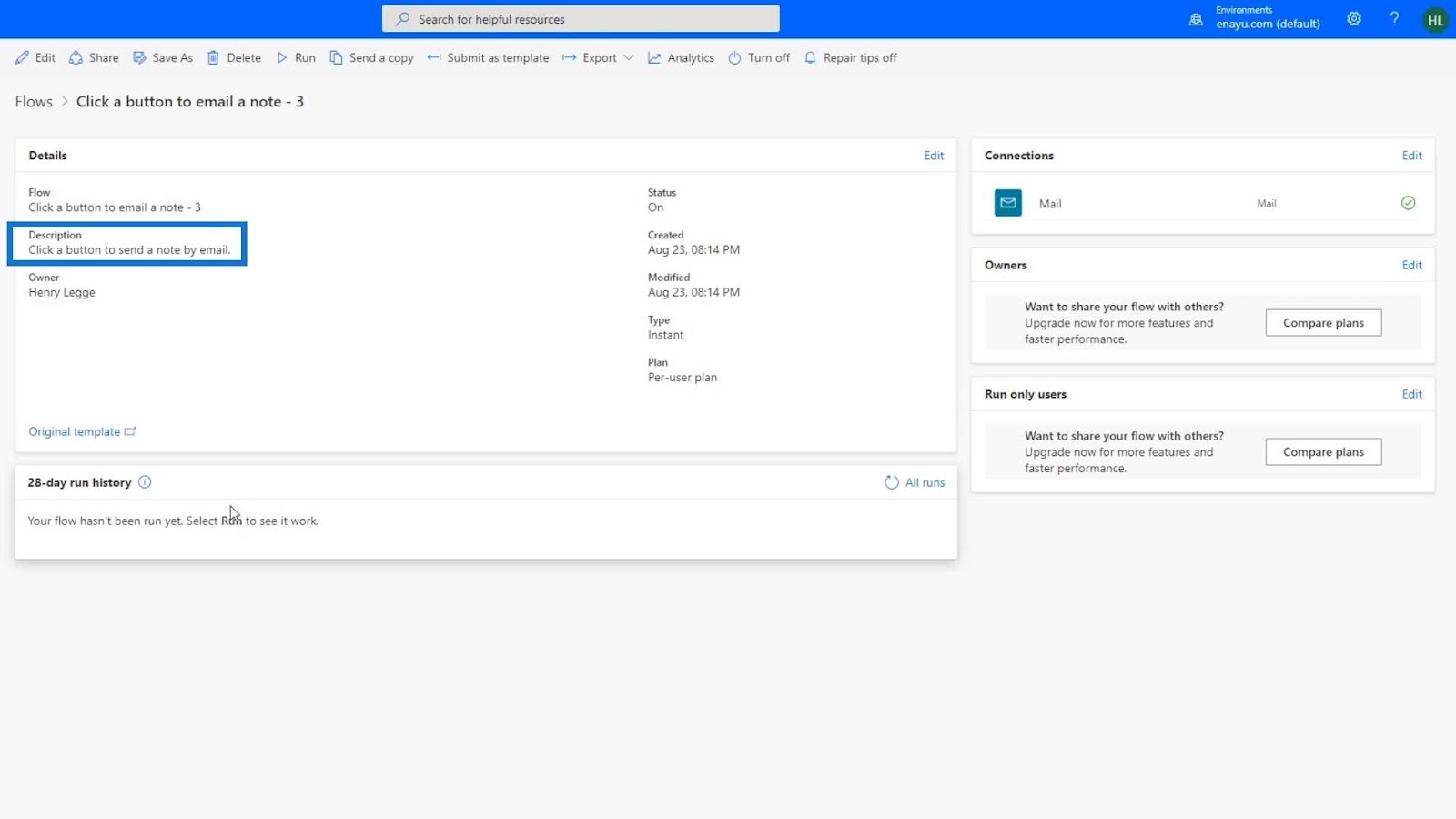Click the Submit as template icon
1456x819 pixels.
point(434,57)
